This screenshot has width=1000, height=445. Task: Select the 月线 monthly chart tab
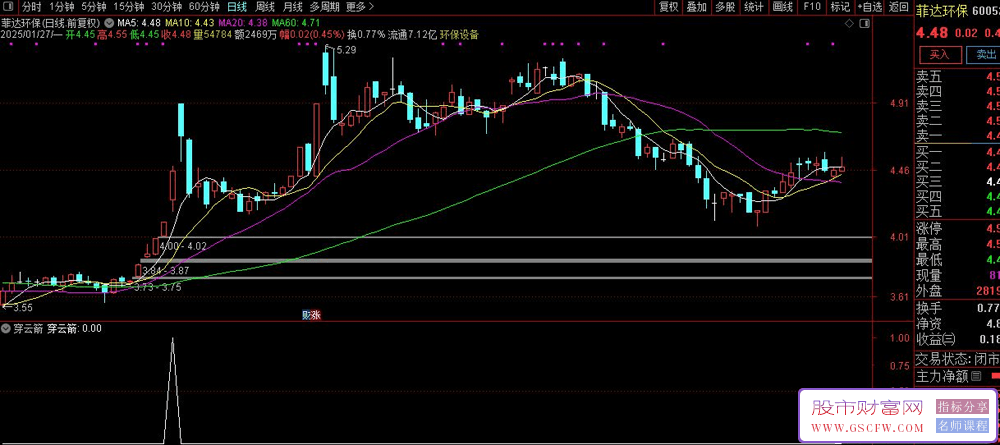pos(292,7)
